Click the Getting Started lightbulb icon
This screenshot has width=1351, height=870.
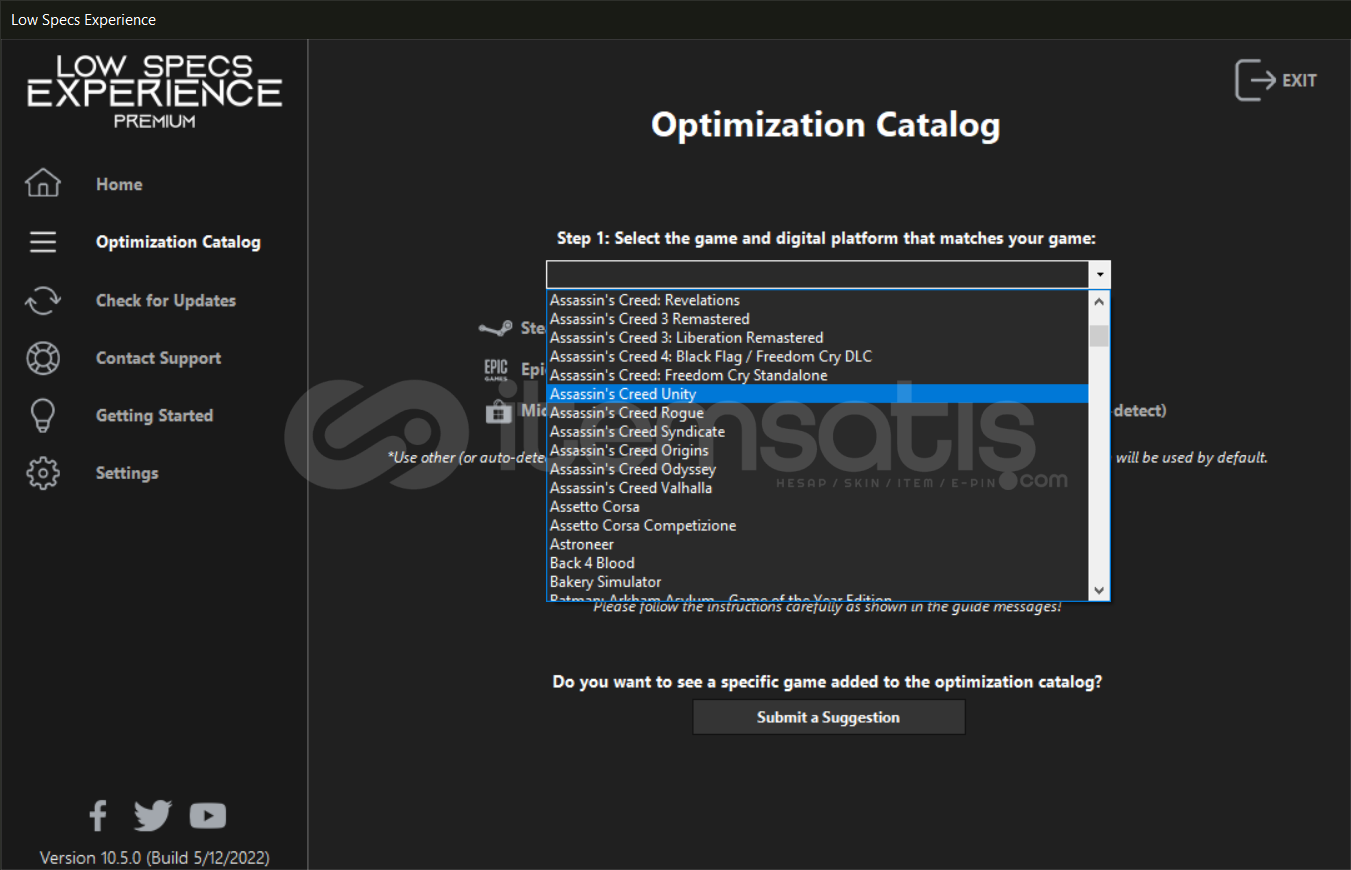(x=43, y=415)
